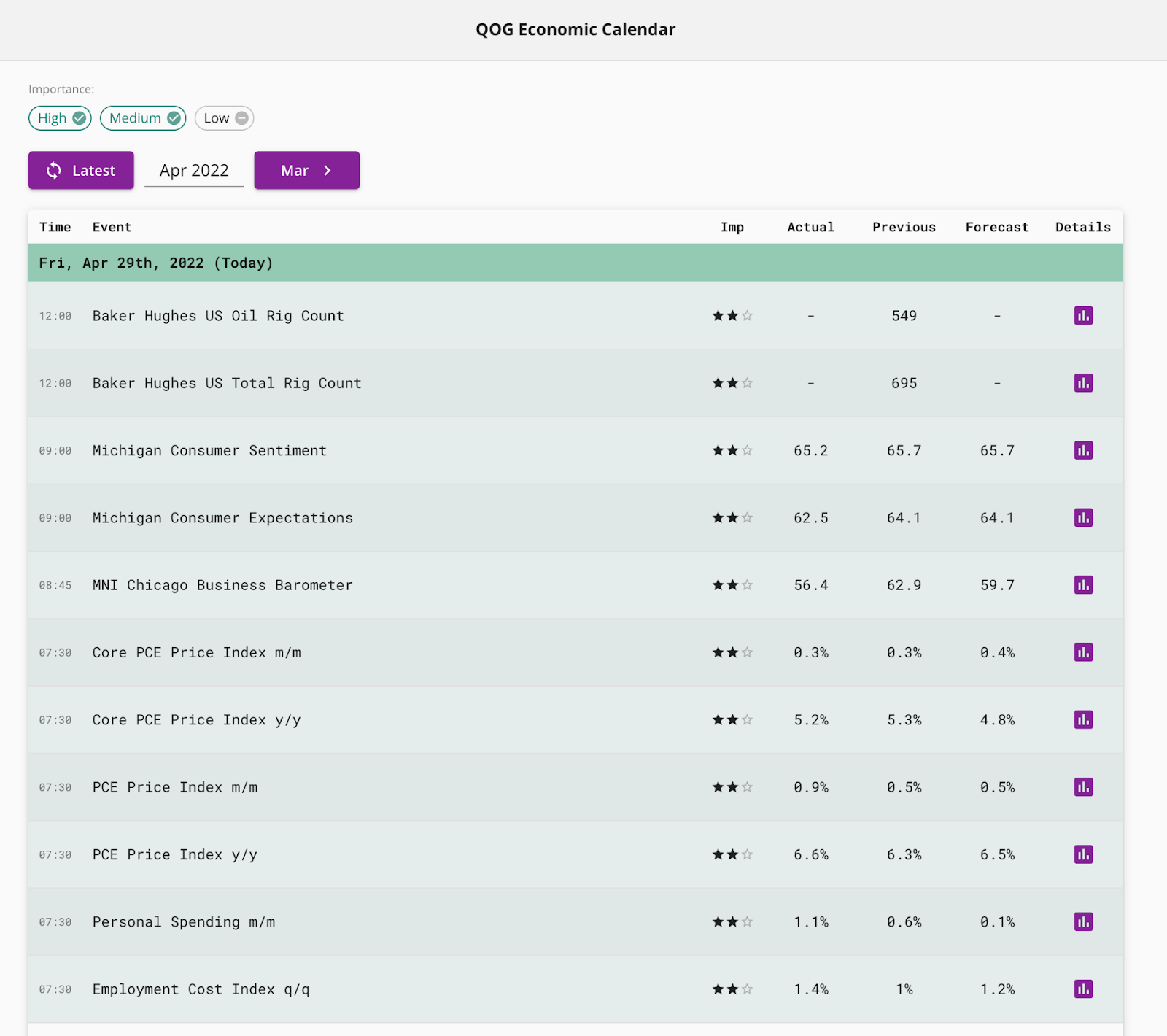Click the forecast value 59.7 for Chicago Business Barometer

pos(997,585)
